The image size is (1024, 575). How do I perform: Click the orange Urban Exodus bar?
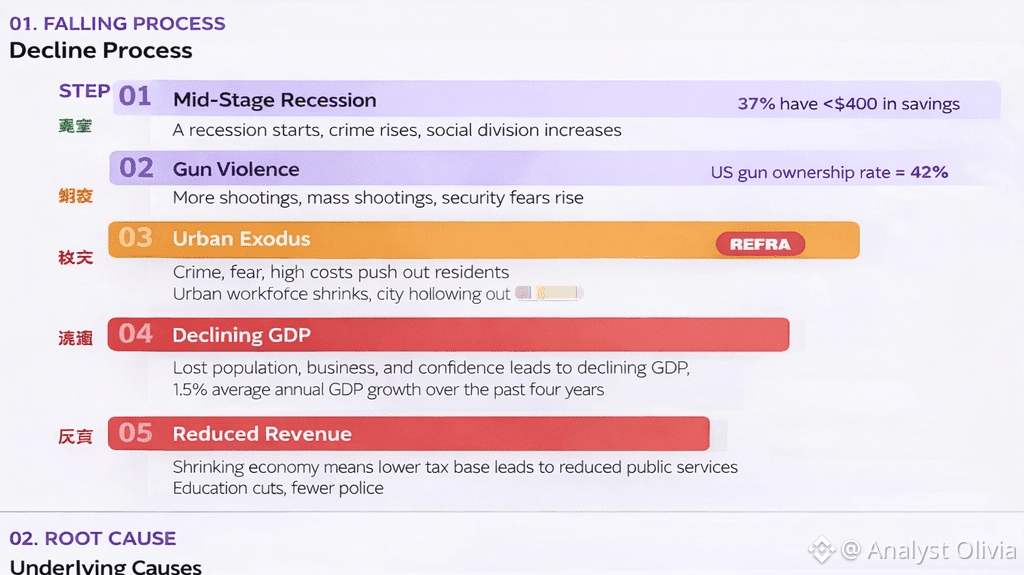(x=484, y=240)
